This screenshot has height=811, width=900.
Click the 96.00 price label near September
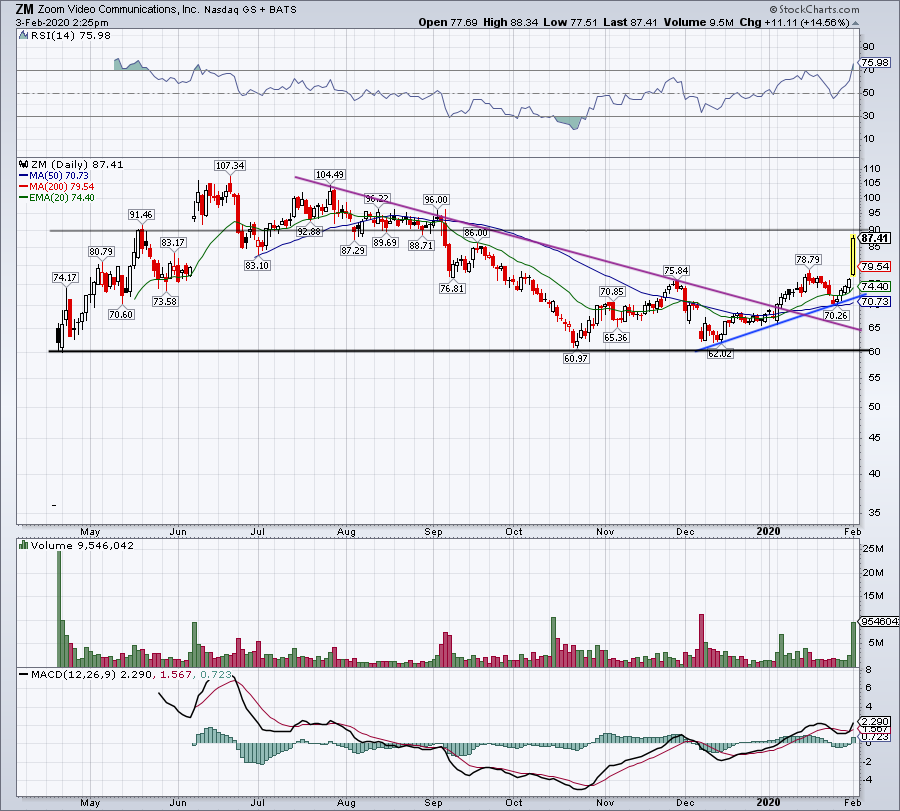point(436,200)
